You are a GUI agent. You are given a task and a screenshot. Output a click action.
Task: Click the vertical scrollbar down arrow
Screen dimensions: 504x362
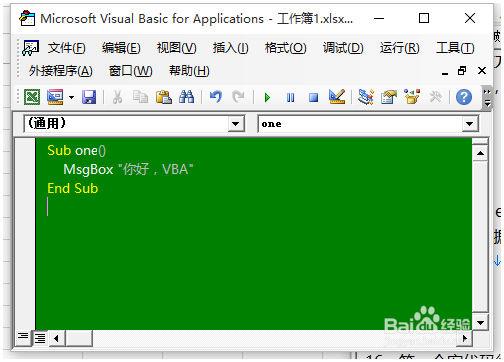pyautogui.click(x=480, y=322)
